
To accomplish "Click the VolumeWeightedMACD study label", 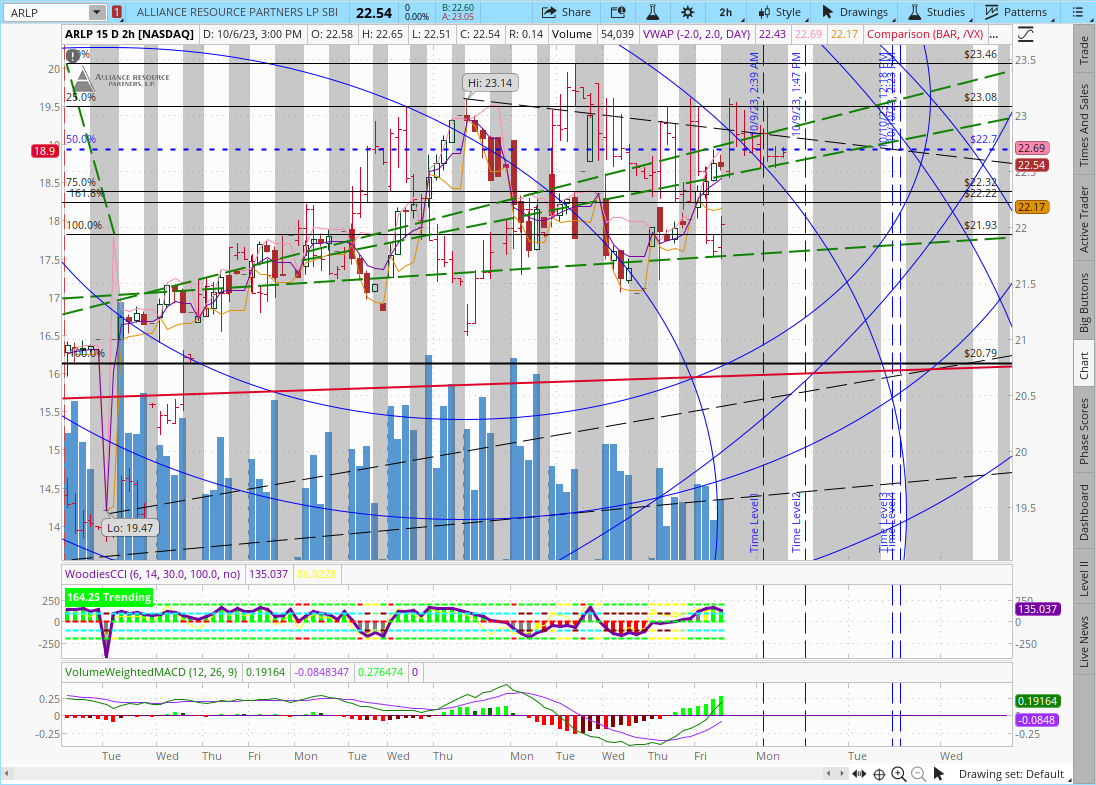I will [151, 672].
